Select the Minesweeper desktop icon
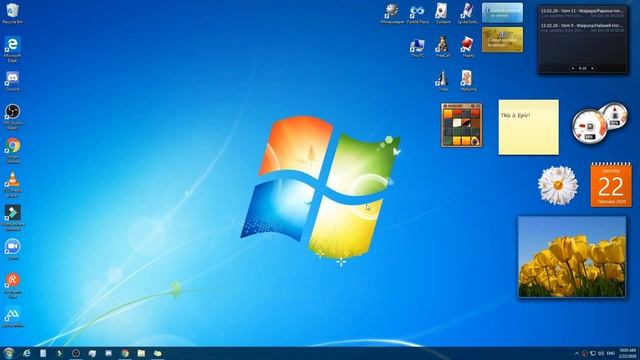 point(392,13)
